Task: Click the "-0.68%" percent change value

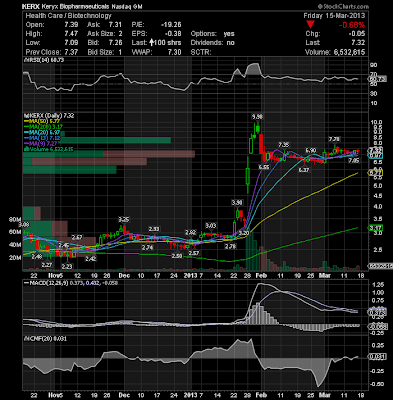Action: pos(351,25)
